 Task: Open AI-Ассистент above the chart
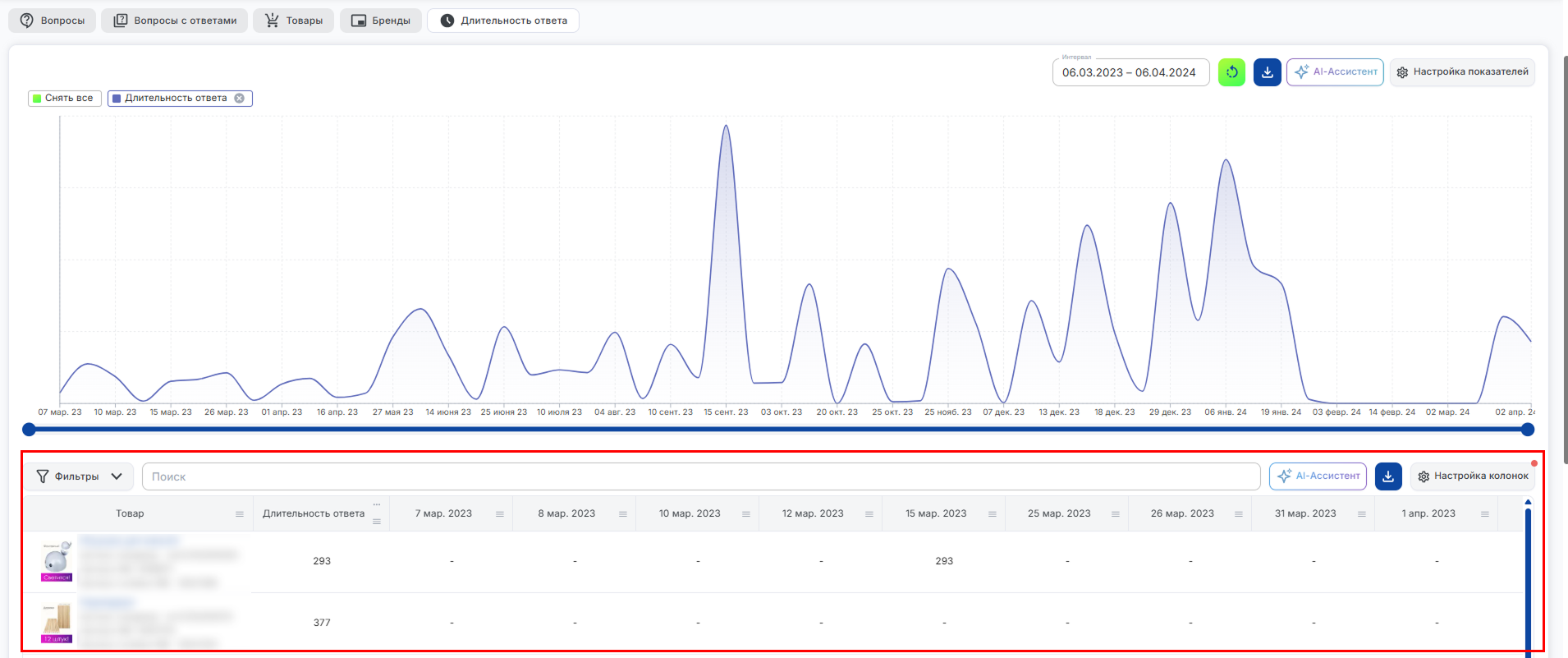coord(1335,72)
